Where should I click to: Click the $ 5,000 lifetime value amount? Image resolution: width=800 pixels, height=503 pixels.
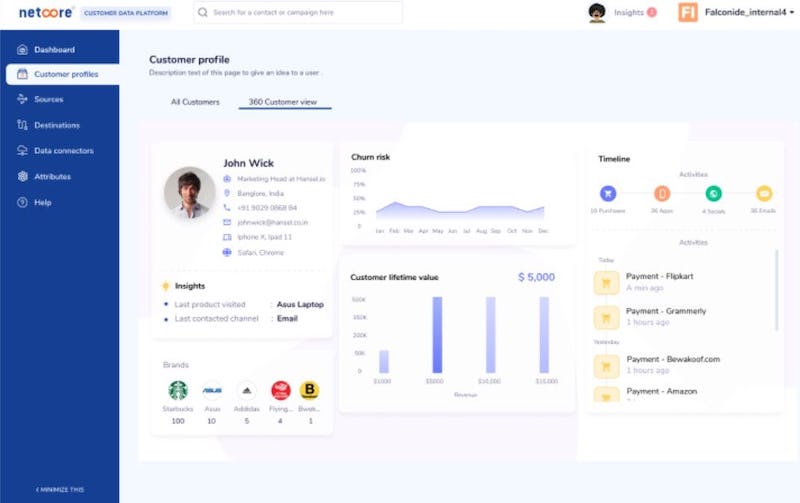point(536,277)
